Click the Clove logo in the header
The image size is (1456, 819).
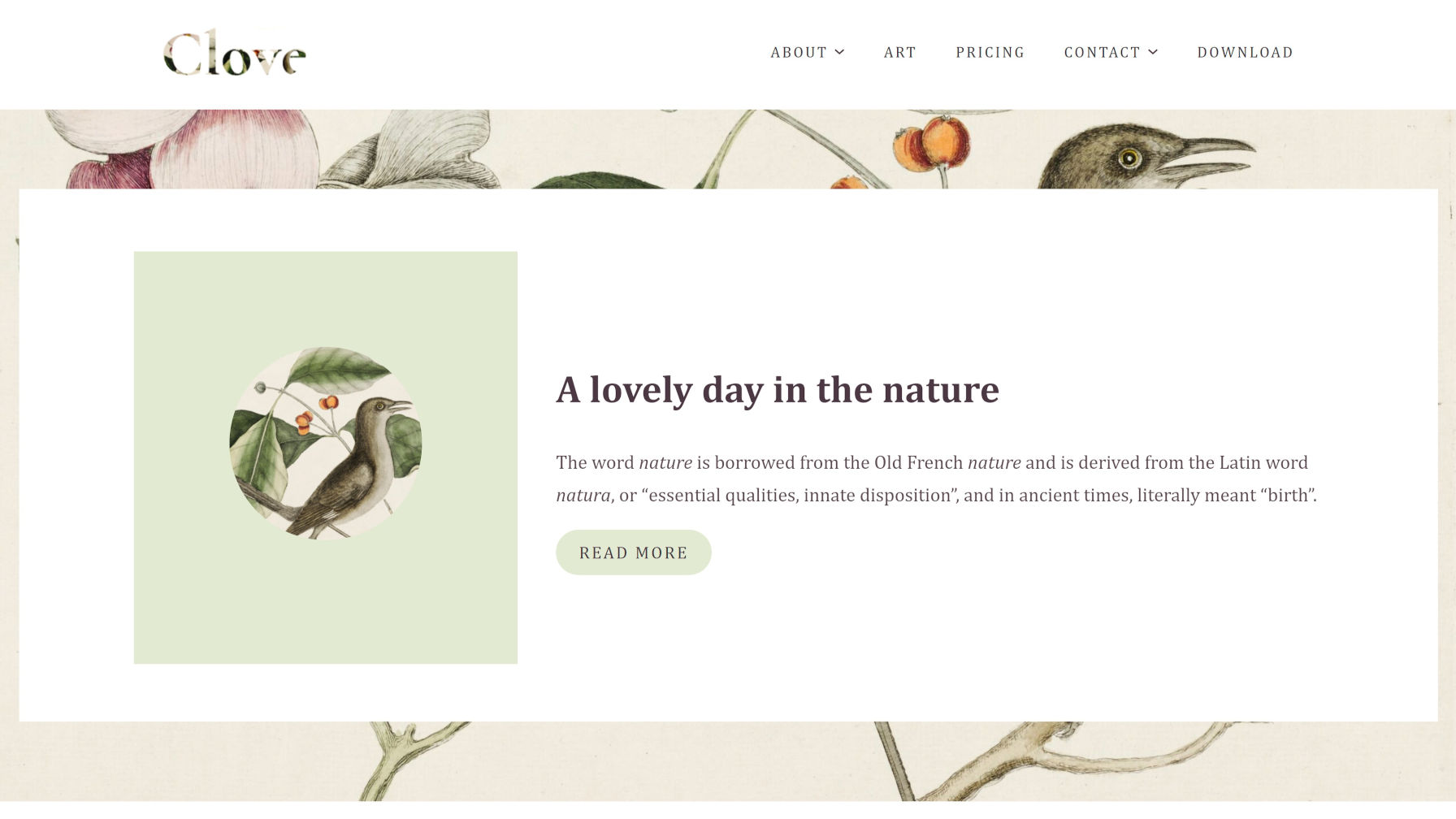235,54
